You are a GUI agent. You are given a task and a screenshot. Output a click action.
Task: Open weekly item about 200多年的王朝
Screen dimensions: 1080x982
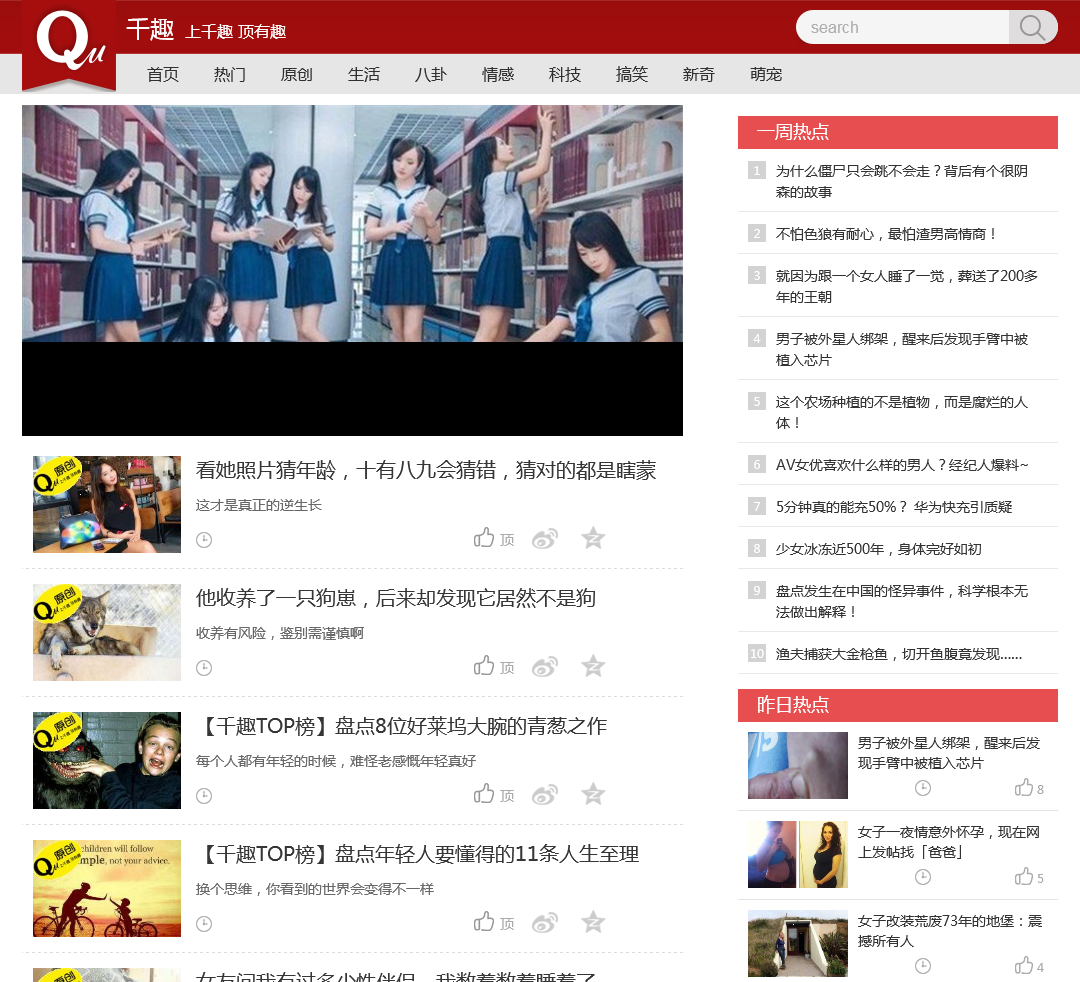pos(906,286)
